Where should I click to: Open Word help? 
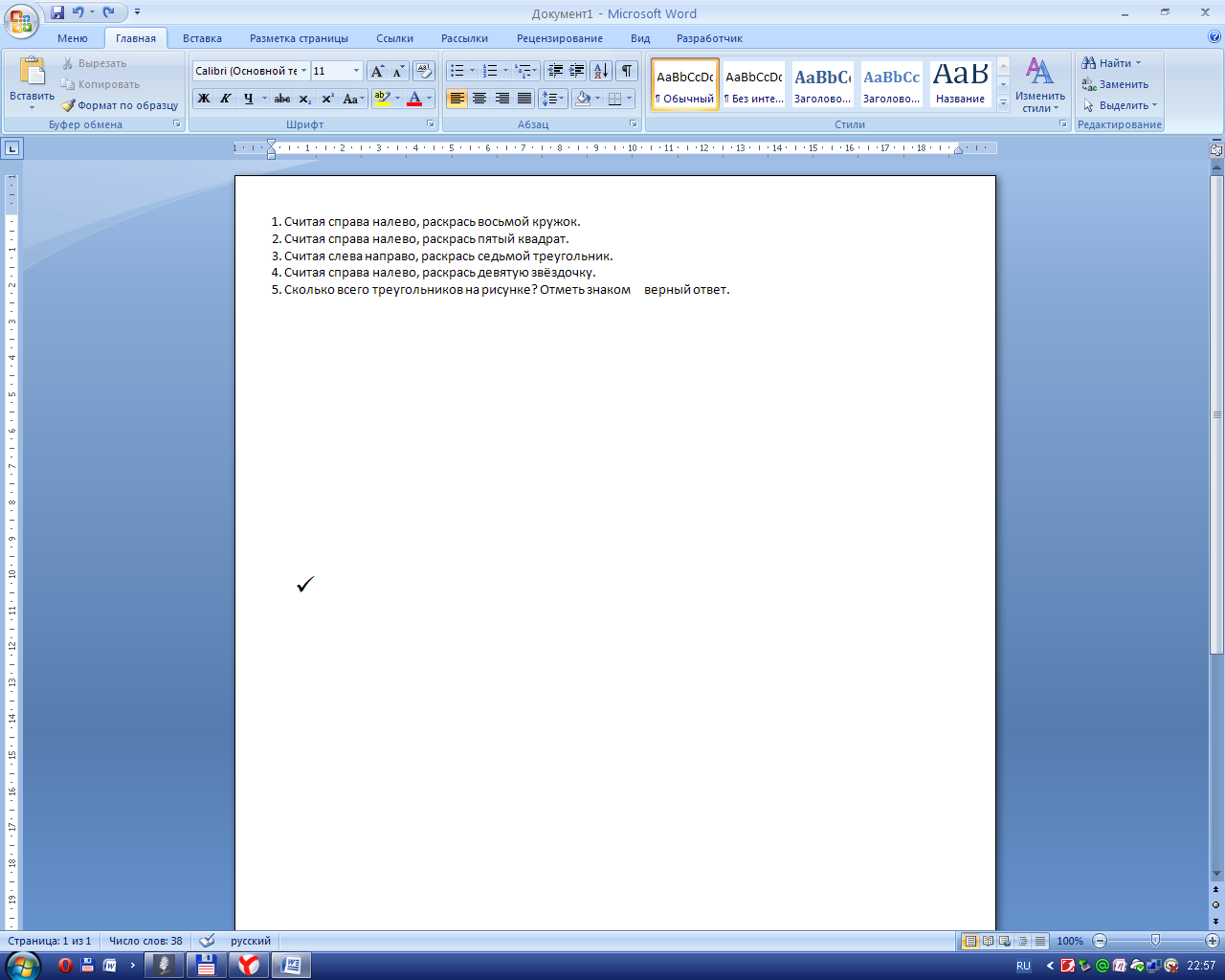point(1214,37)
